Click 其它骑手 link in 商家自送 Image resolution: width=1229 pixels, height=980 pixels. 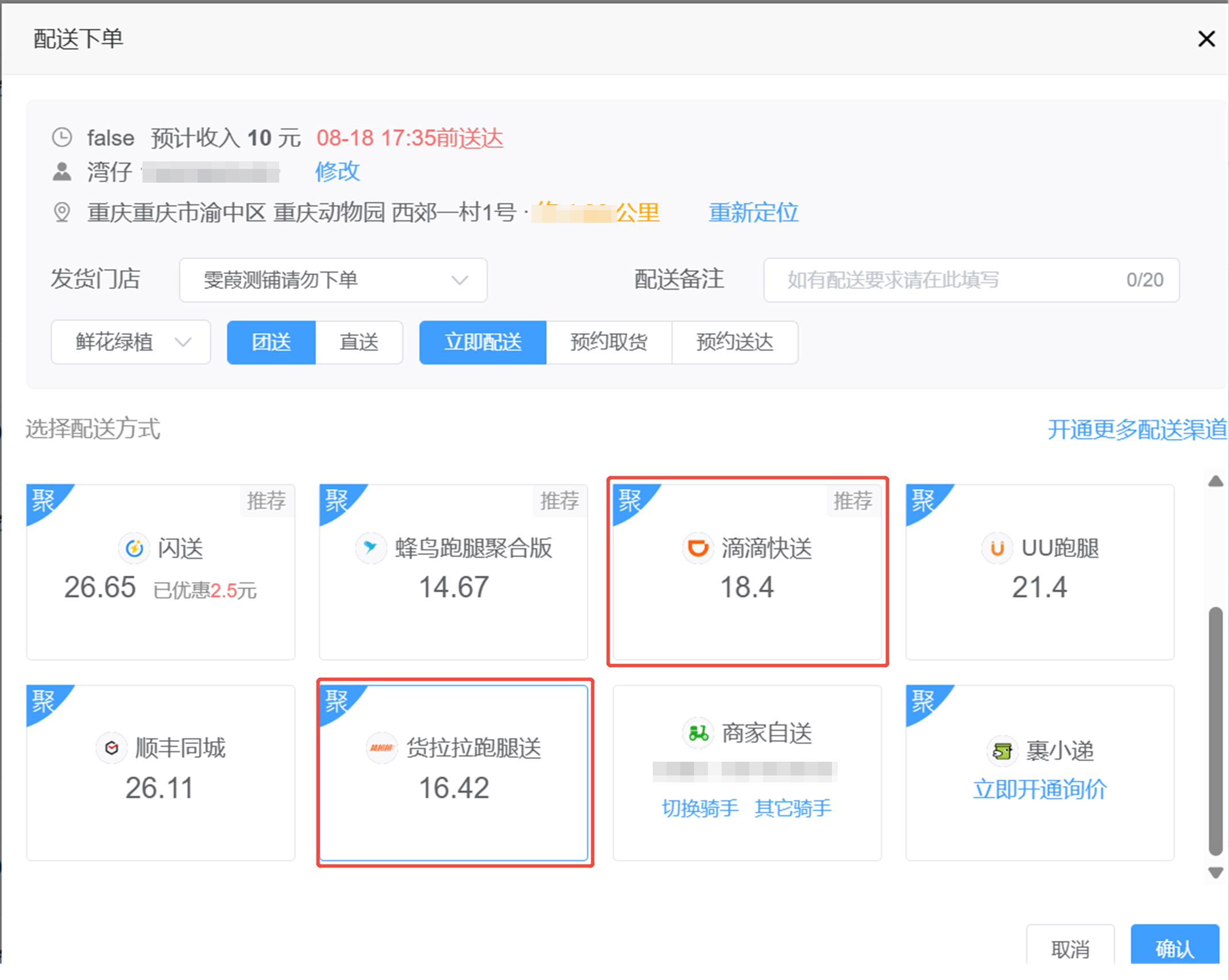tap(793, 808)
